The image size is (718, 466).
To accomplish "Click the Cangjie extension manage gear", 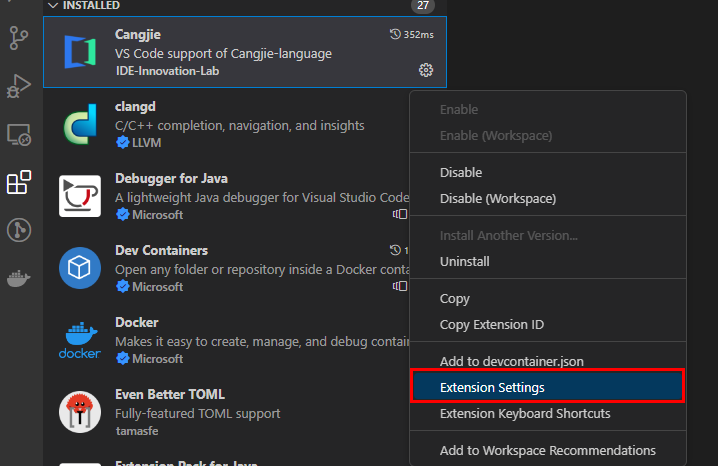I will pos(426,70).
